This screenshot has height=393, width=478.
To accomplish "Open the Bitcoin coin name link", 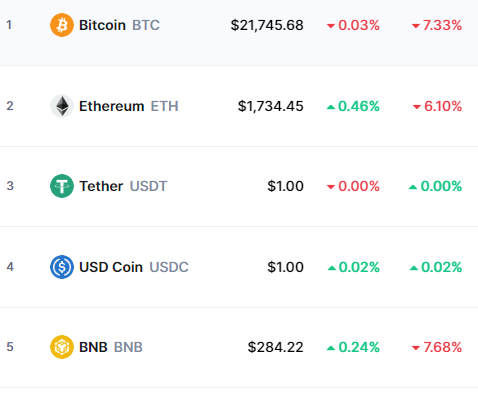I will click(x=102, y=25).
